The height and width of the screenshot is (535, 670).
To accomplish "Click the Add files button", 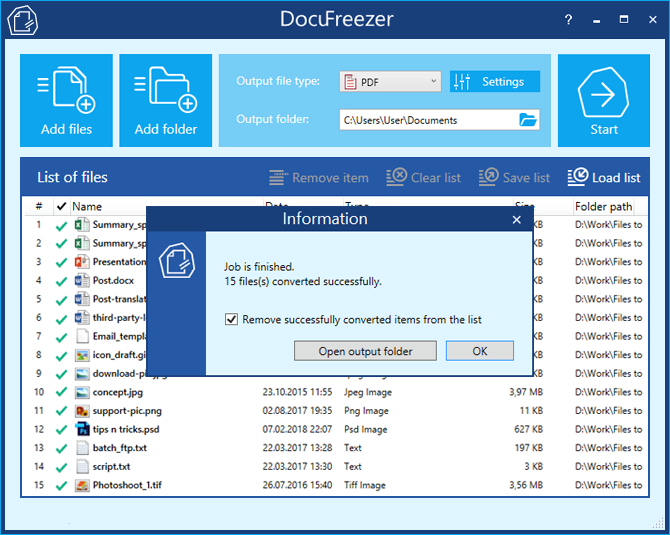I will 66,100.
